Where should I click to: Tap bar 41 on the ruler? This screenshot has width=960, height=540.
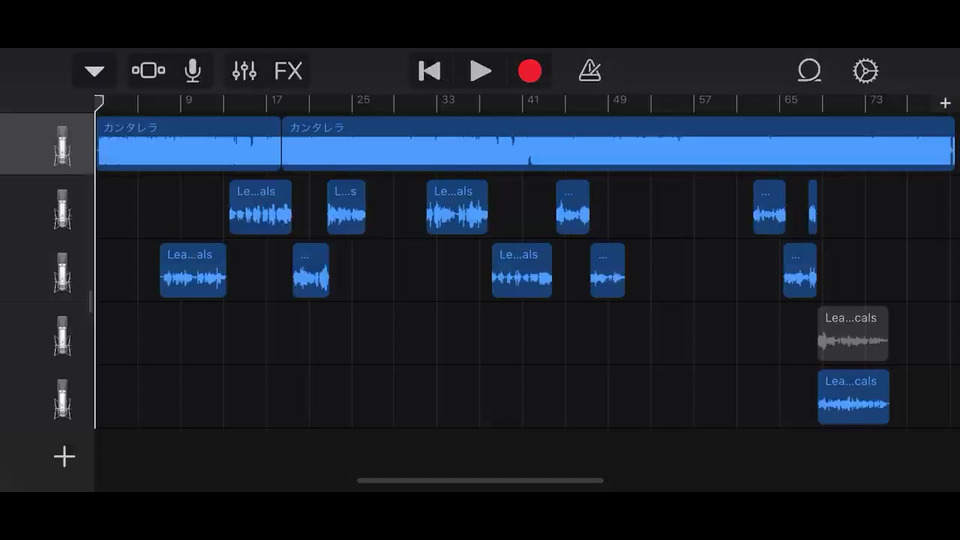click(533, 100)
